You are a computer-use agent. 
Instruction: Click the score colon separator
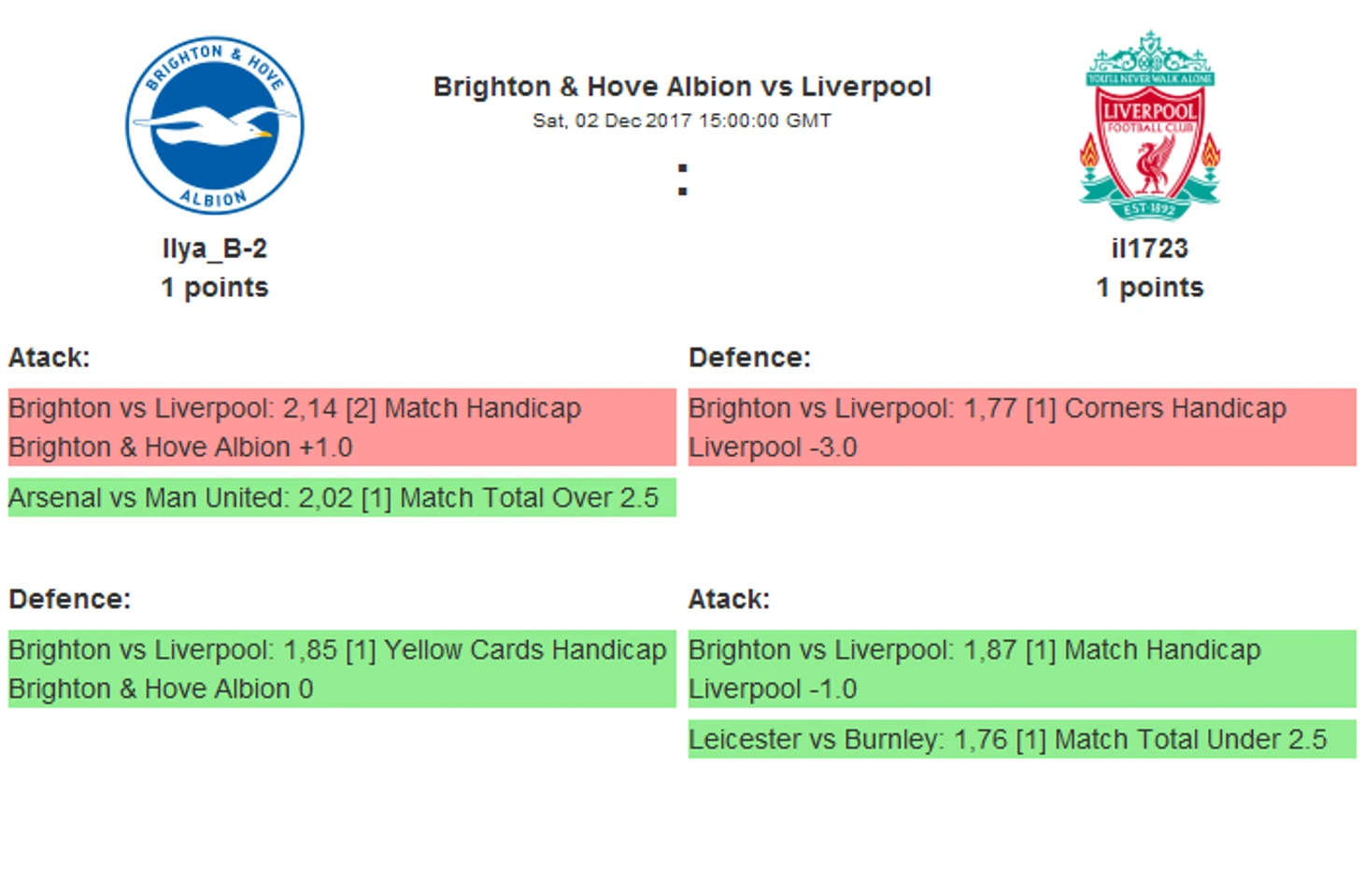tap(682, 179)
